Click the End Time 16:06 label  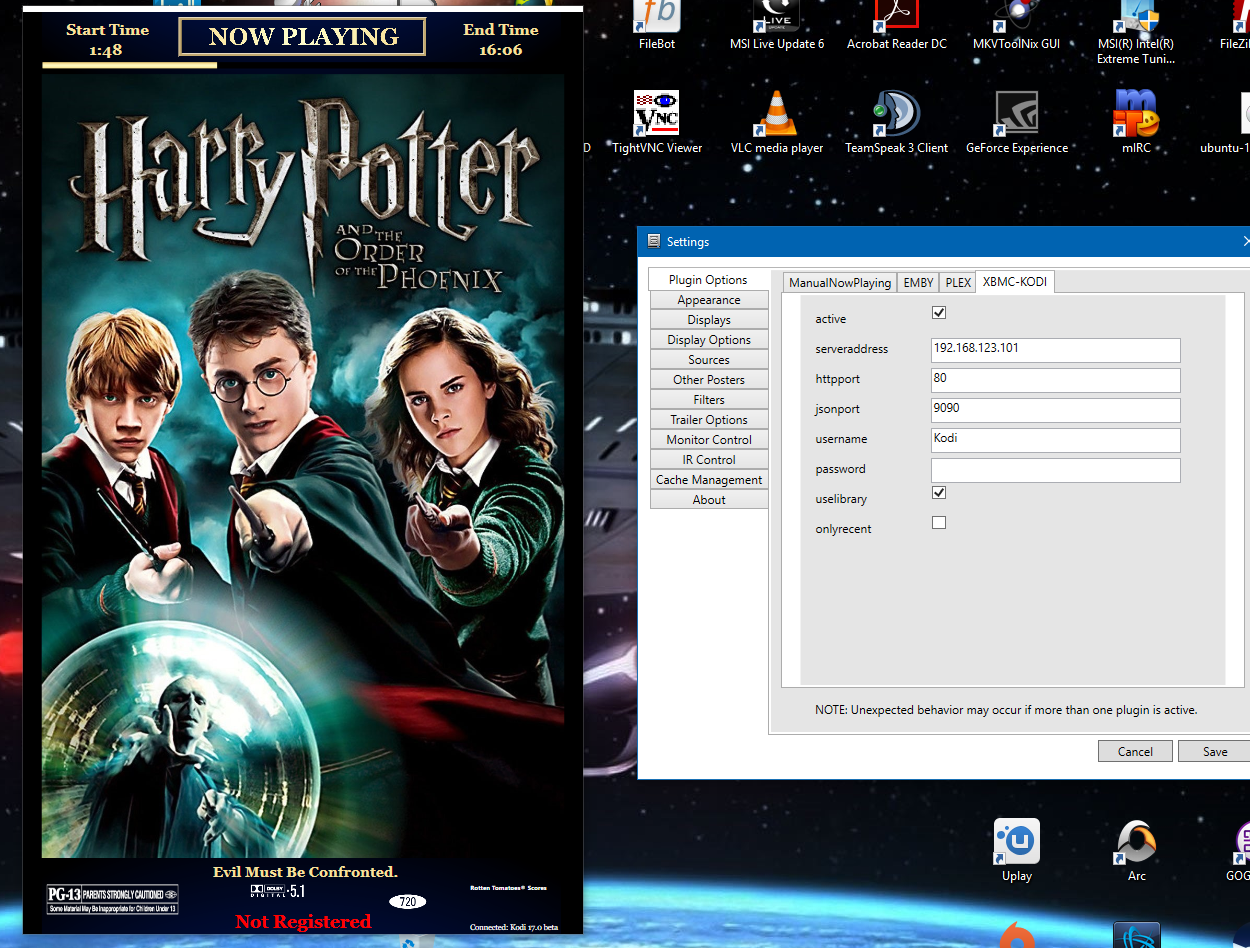click(x=500, y=40)
